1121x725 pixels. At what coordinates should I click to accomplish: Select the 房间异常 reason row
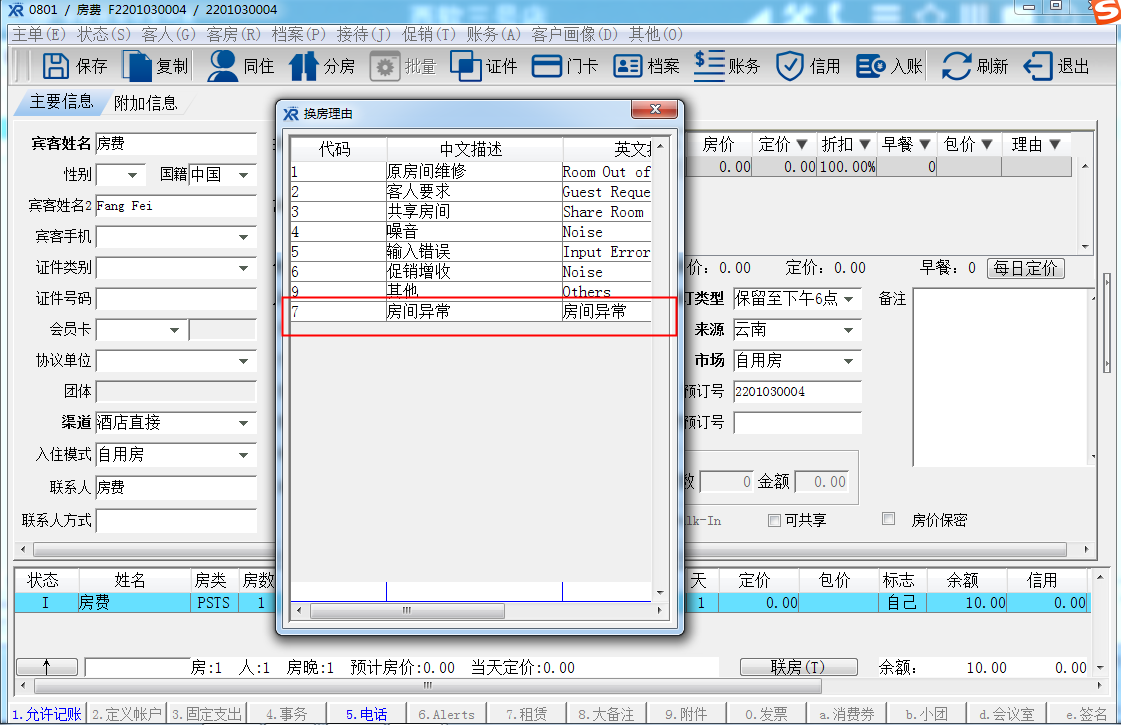tap(470, 312)
